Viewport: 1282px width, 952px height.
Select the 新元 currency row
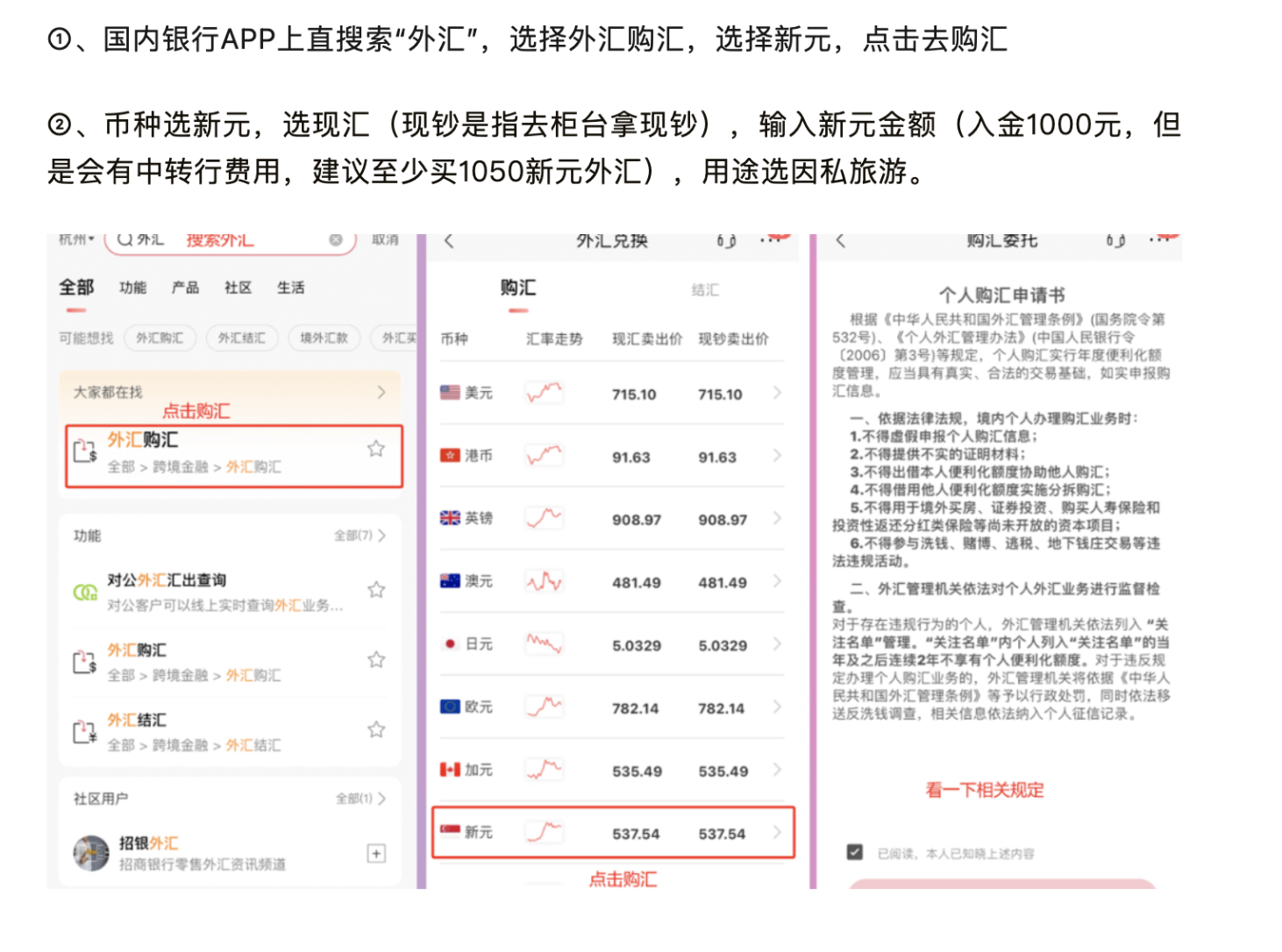coord(612,833)
